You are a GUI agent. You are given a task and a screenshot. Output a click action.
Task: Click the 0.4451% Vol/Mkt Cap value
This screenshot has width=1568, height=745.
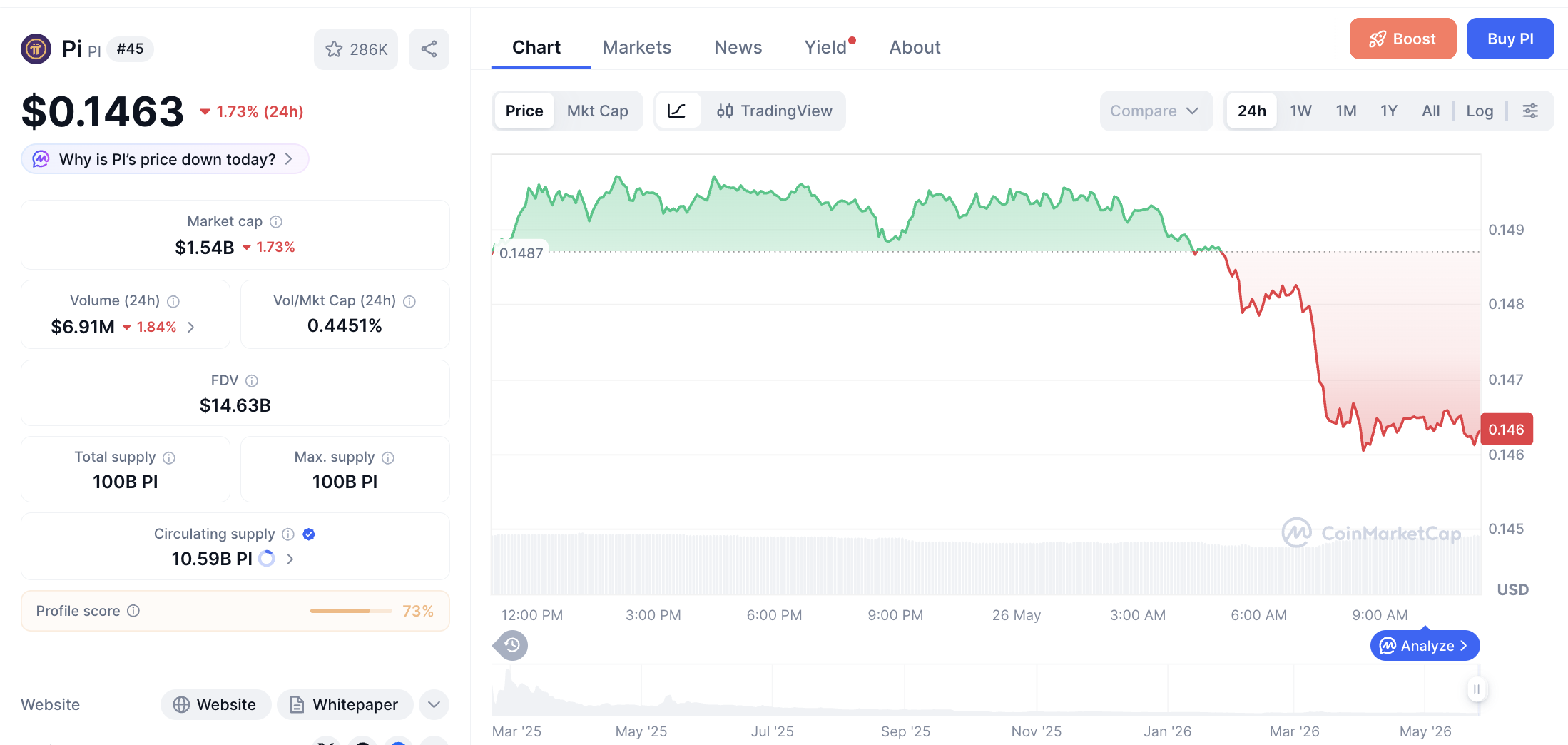pyautogui.click(x=345, y=326)
